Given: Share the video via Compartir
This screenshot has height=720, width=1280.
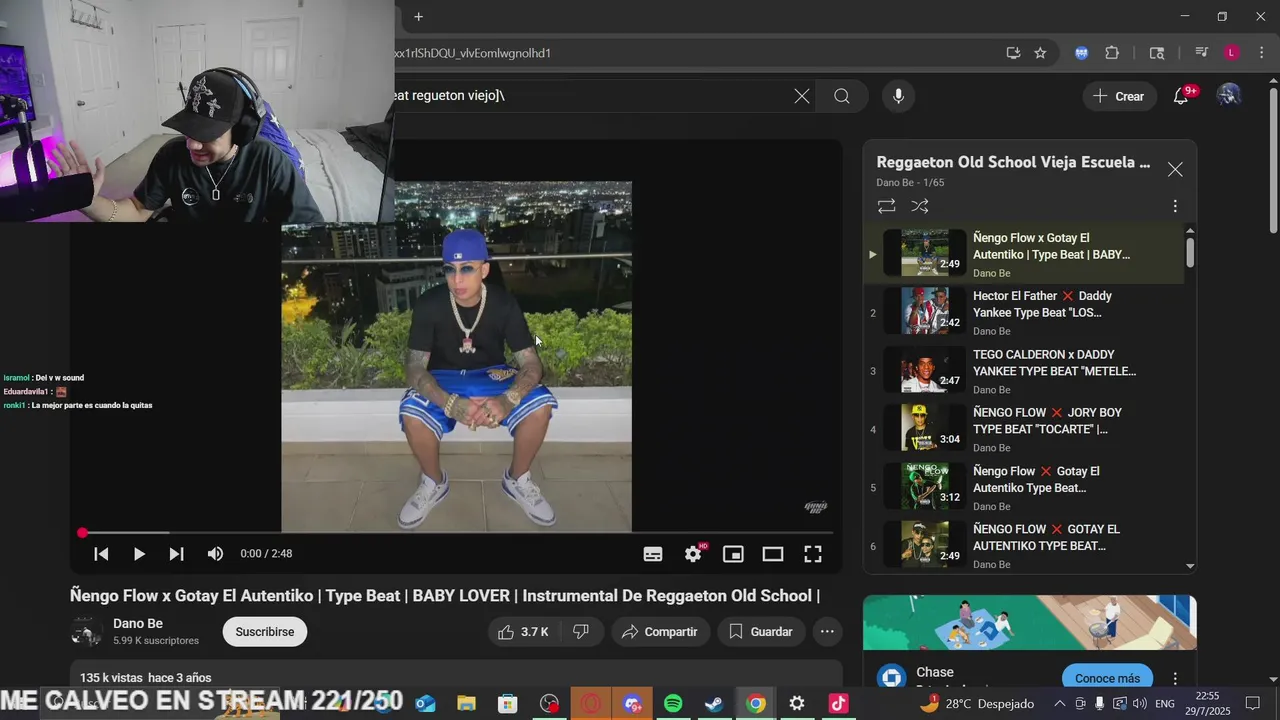Looking at the screenshot, I should point(659,632).
